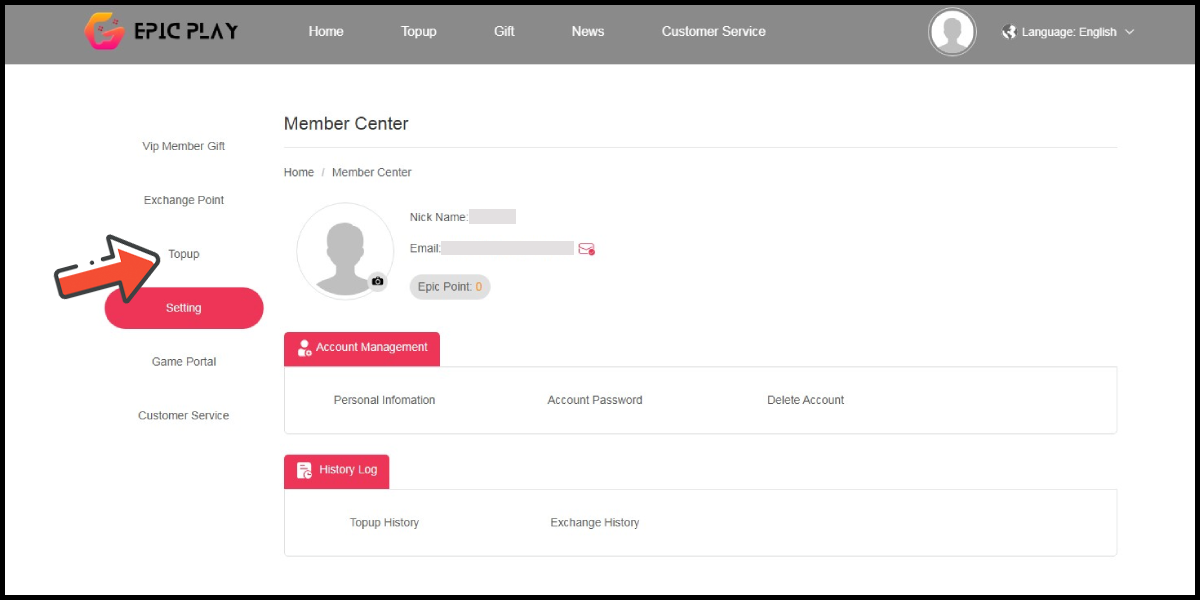Open Home in top navigation
1200x600 pixels.
(326, 31)
